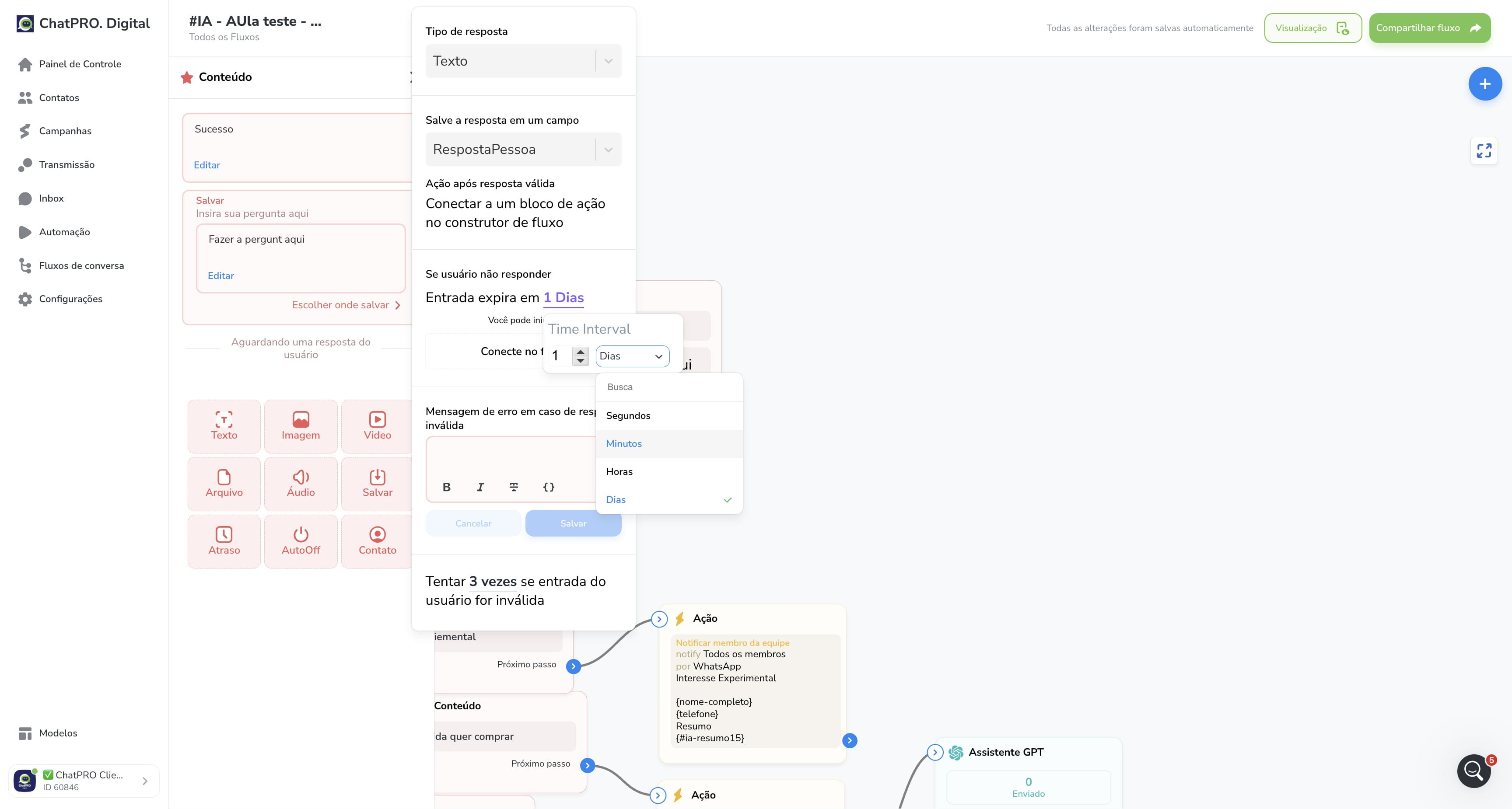This screenshot has width=1512, height=809.
Task: Click output connector of Notificar action node
Action: coord(849,740)
